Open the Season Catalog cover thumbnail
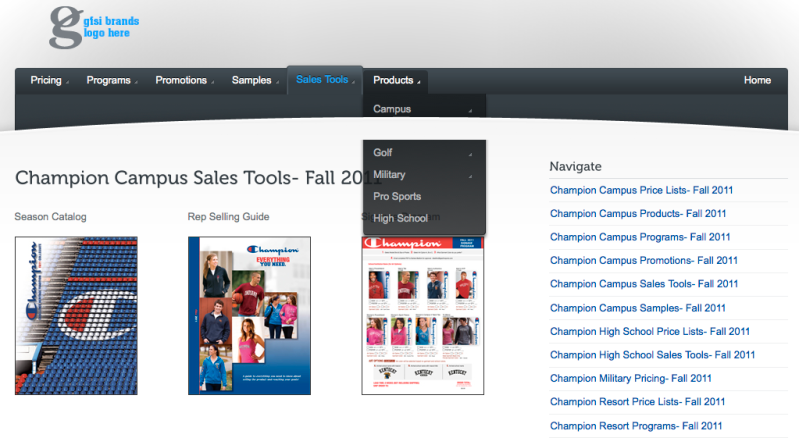The image size is (799, 438). coord(76,315)
